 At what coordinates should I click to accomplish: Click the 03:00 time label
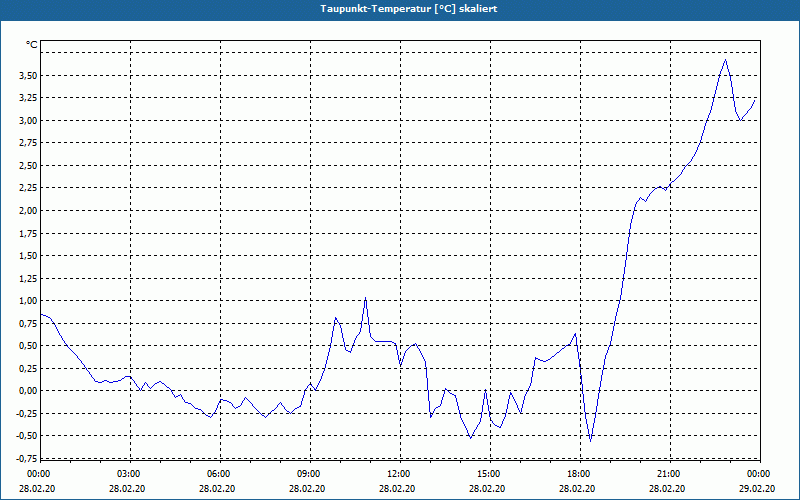click(x=131, y=474)
